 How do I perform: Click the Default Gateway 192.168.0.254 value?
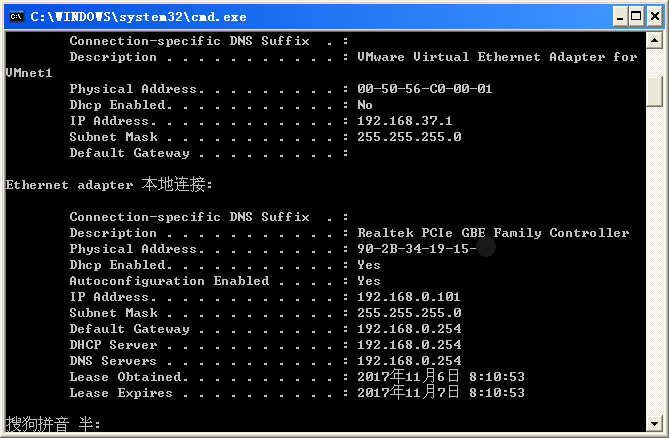(409, 328)
